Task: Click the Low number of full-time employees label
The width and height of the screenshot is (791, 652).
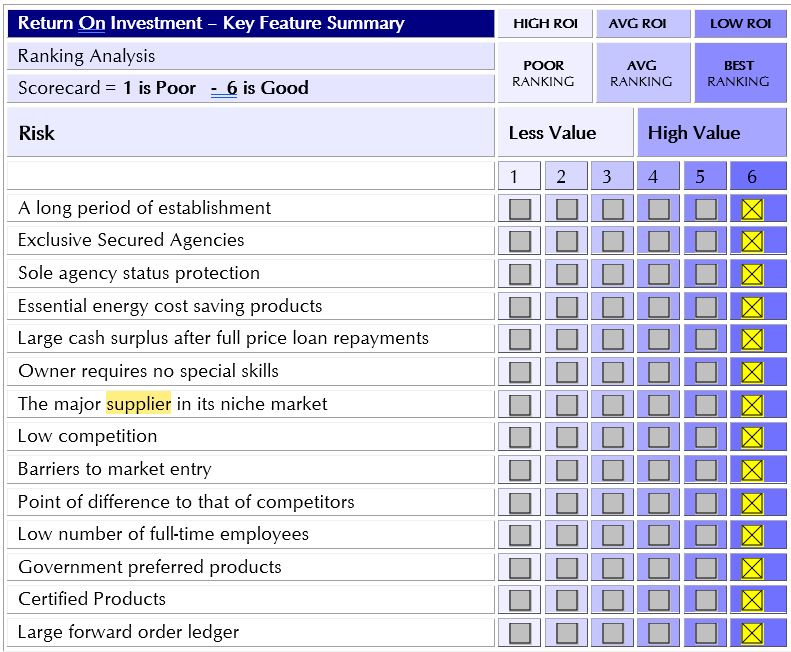Action: (x=163, y=534)
